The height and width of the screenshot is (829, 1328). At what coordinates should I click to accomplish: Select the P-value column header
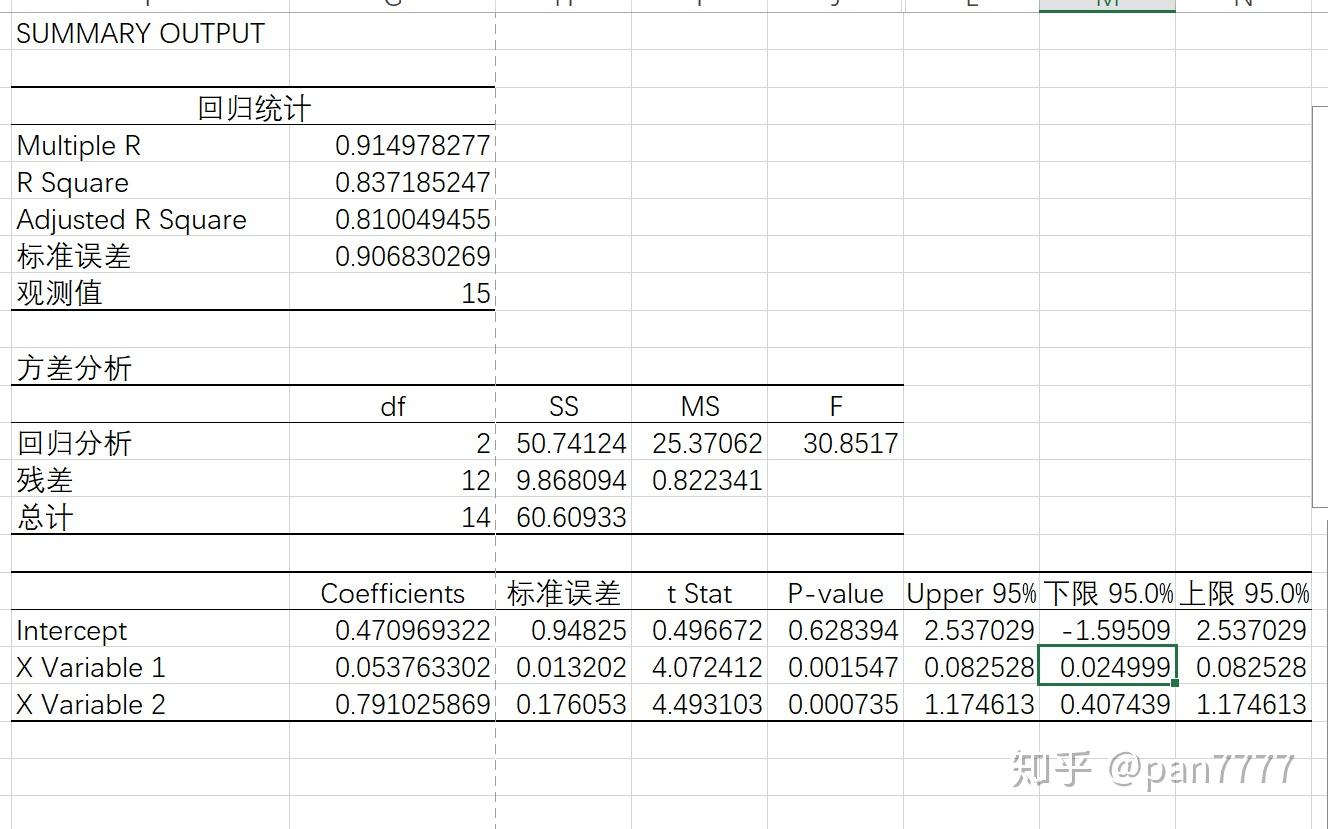coord(836,594)
